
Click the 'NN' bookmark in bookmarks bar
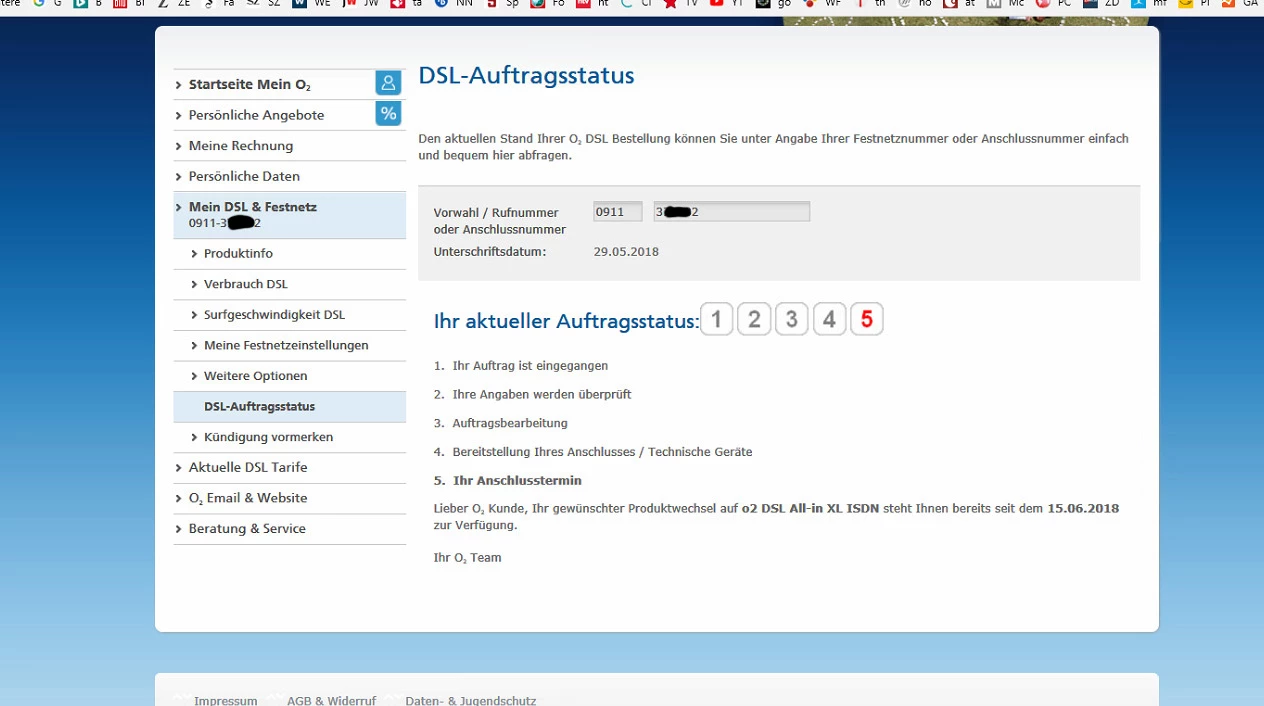(x=454, y=4)
